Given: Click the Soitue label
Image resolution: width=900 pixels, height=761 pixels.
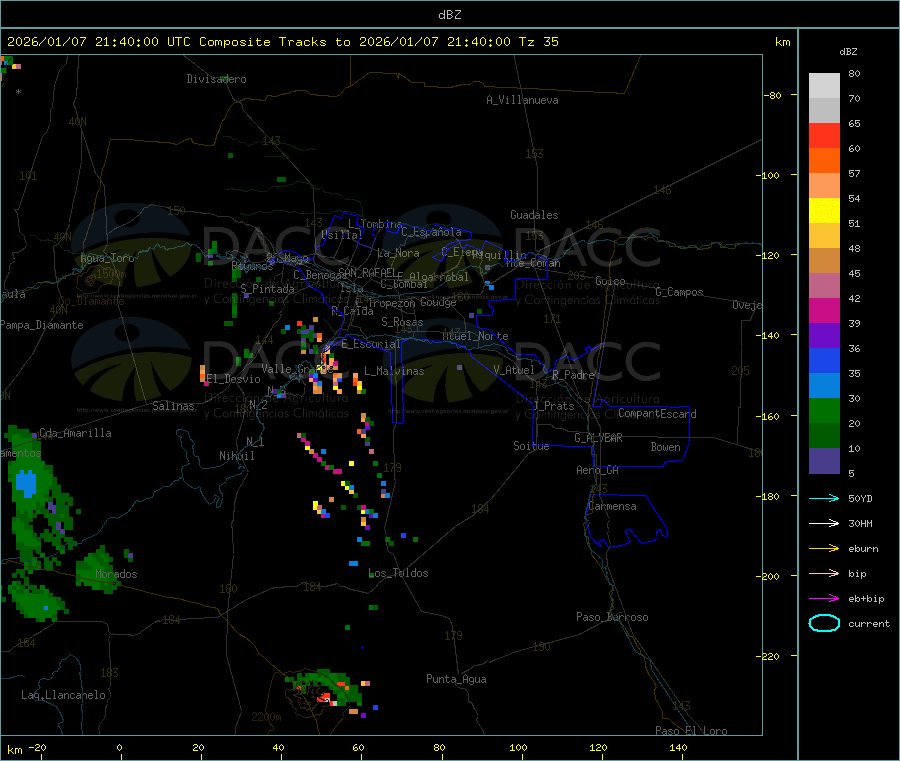Looking at the screenshot, I should [532, 446].
